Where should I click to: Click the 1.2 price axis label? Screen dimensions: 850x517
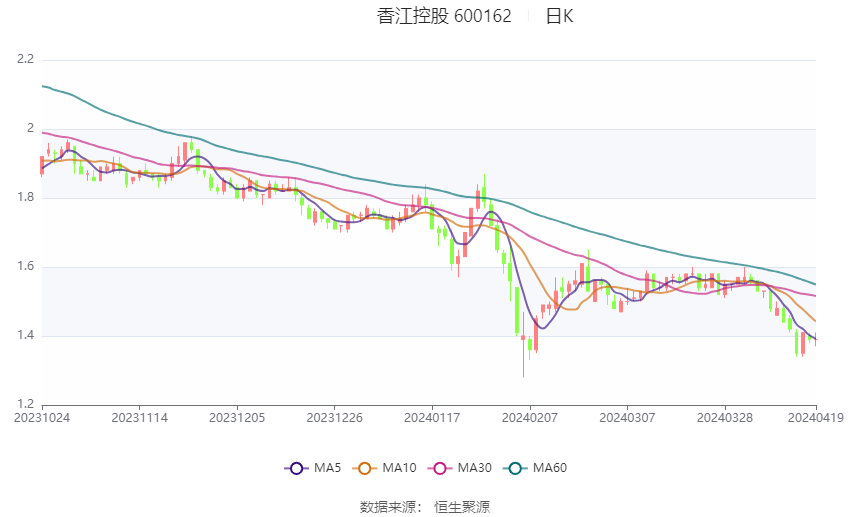click(x=26, y=404)
